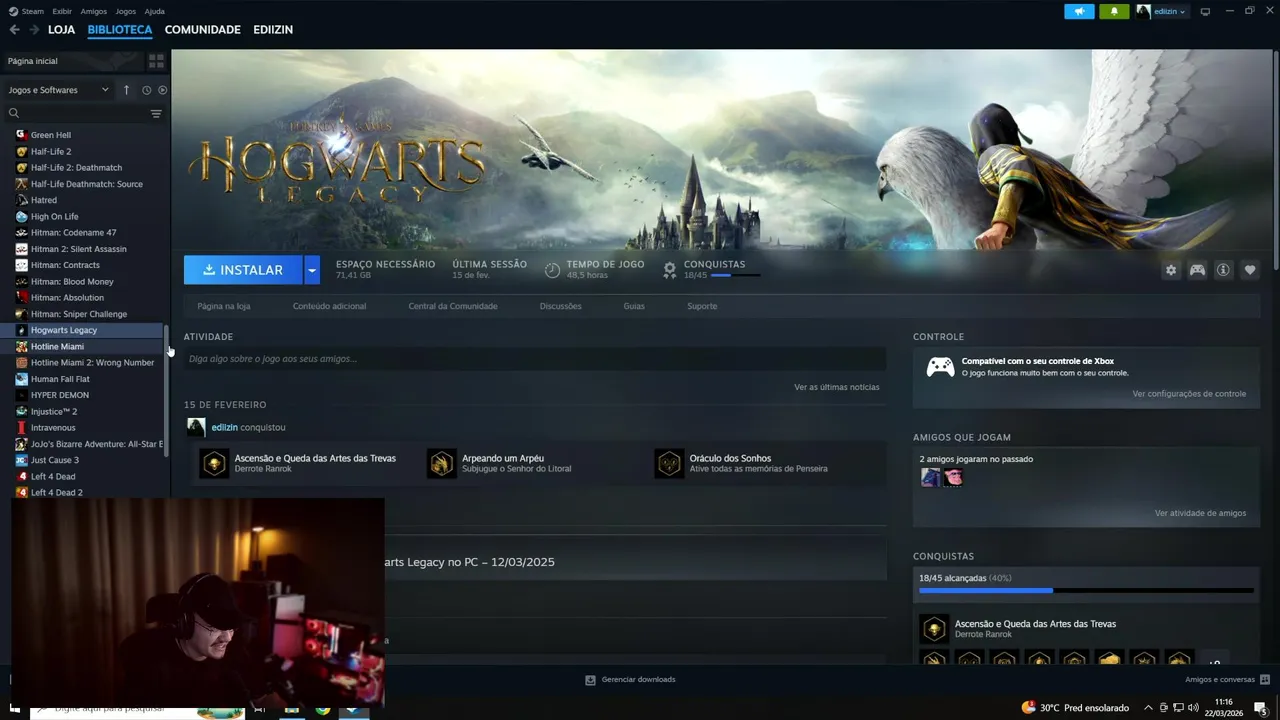Open Gerenciar downloads
The width and height of the screenshot is (1280, 720).
[630, 680]
